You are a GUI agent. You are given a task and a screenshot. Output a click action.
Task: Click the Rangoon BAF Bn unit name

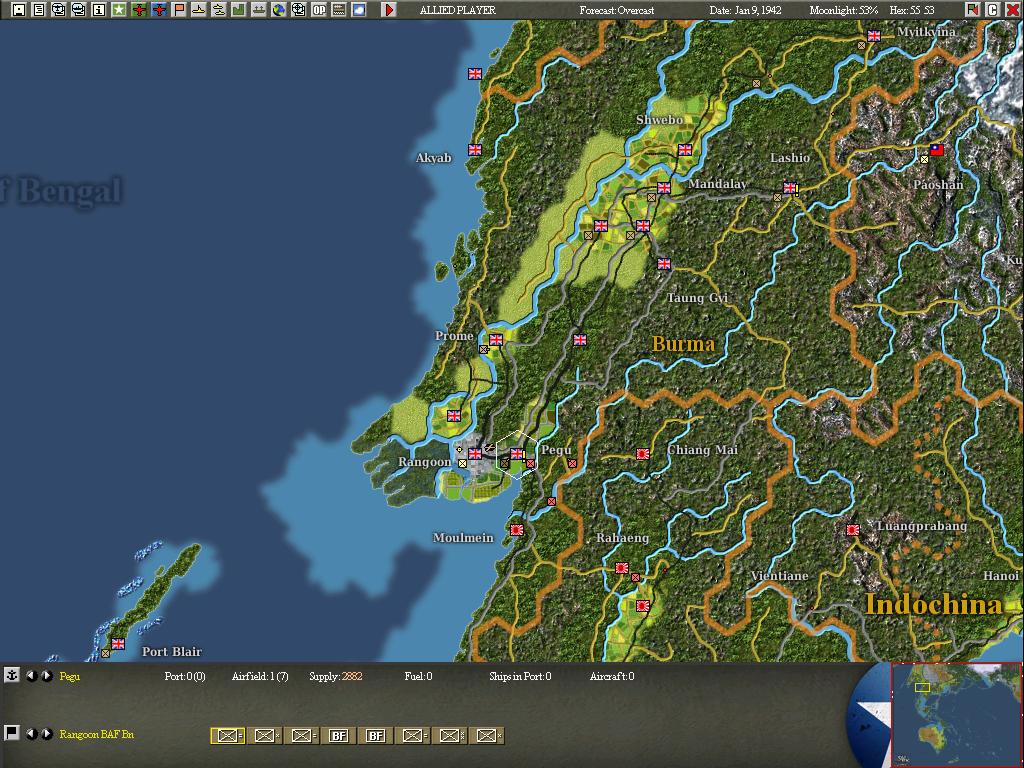tap(97, 734)
